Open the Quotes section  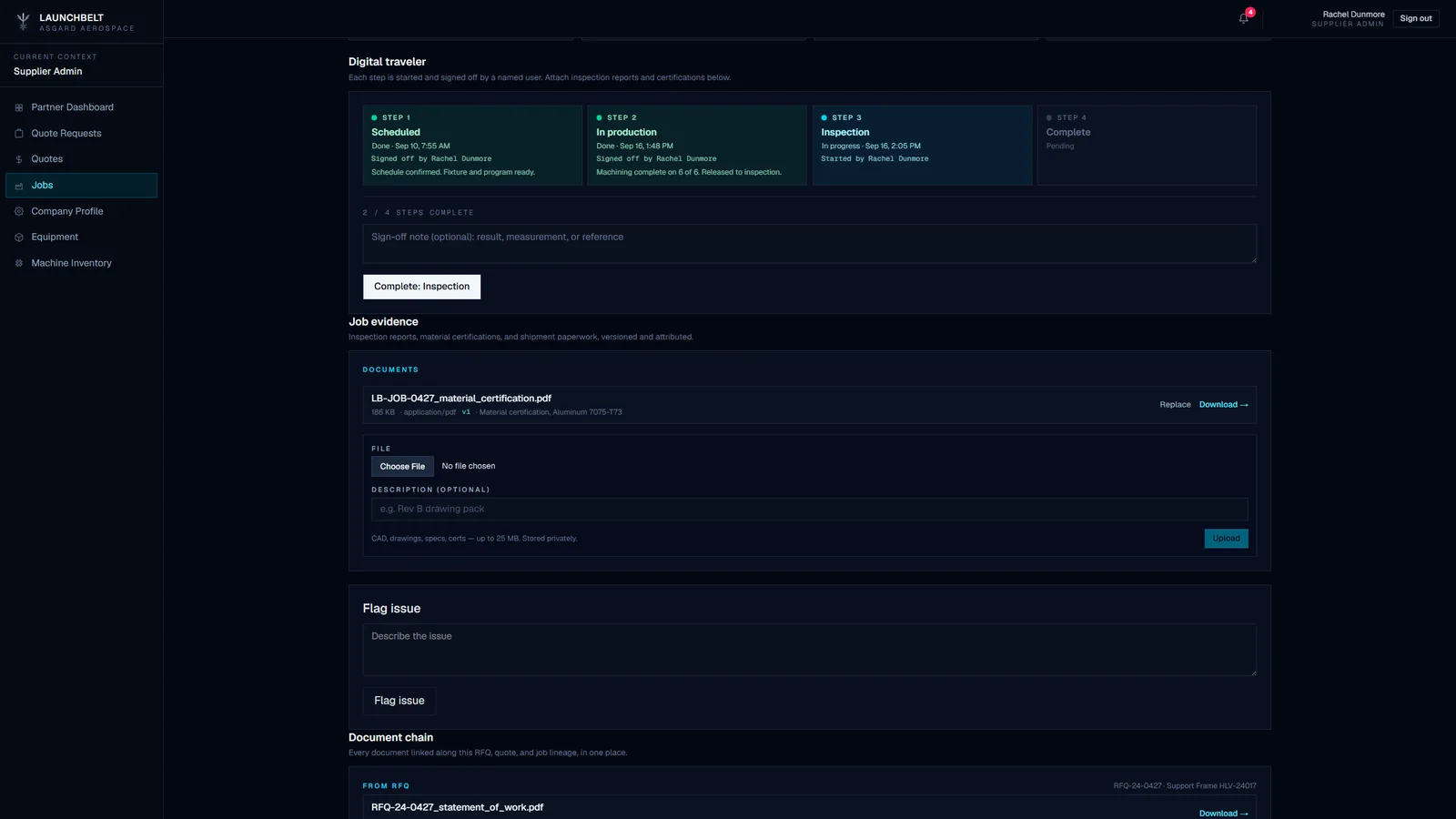coord(81,159)
